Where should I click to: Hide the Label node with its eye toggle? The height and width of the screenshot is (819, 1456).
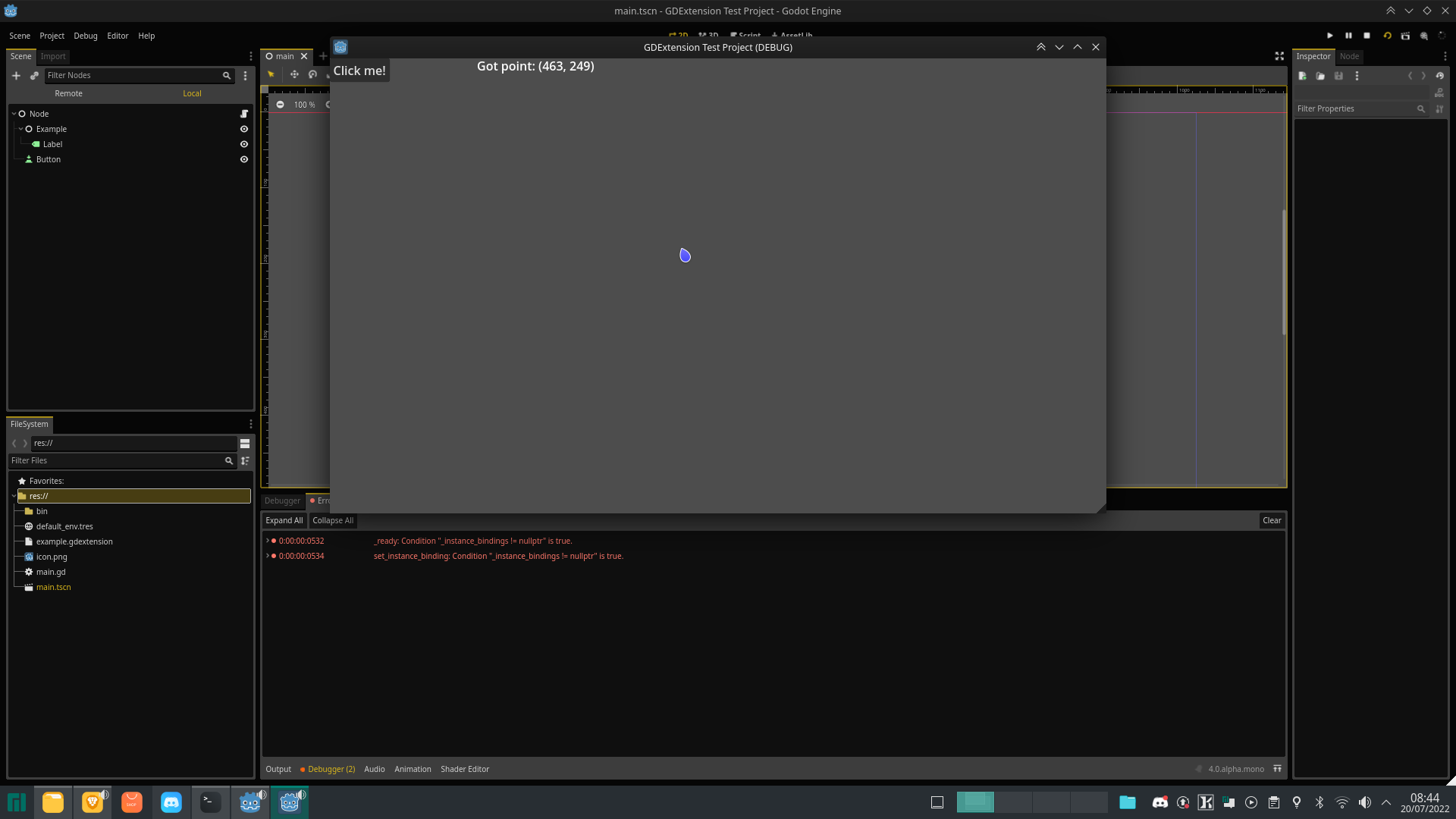pos(243,144)
